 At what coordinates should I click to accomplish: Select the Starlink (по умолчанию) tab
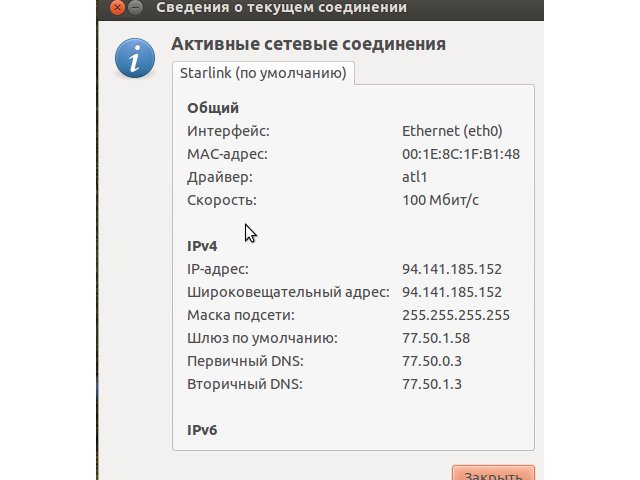click(x=263, y=73)
